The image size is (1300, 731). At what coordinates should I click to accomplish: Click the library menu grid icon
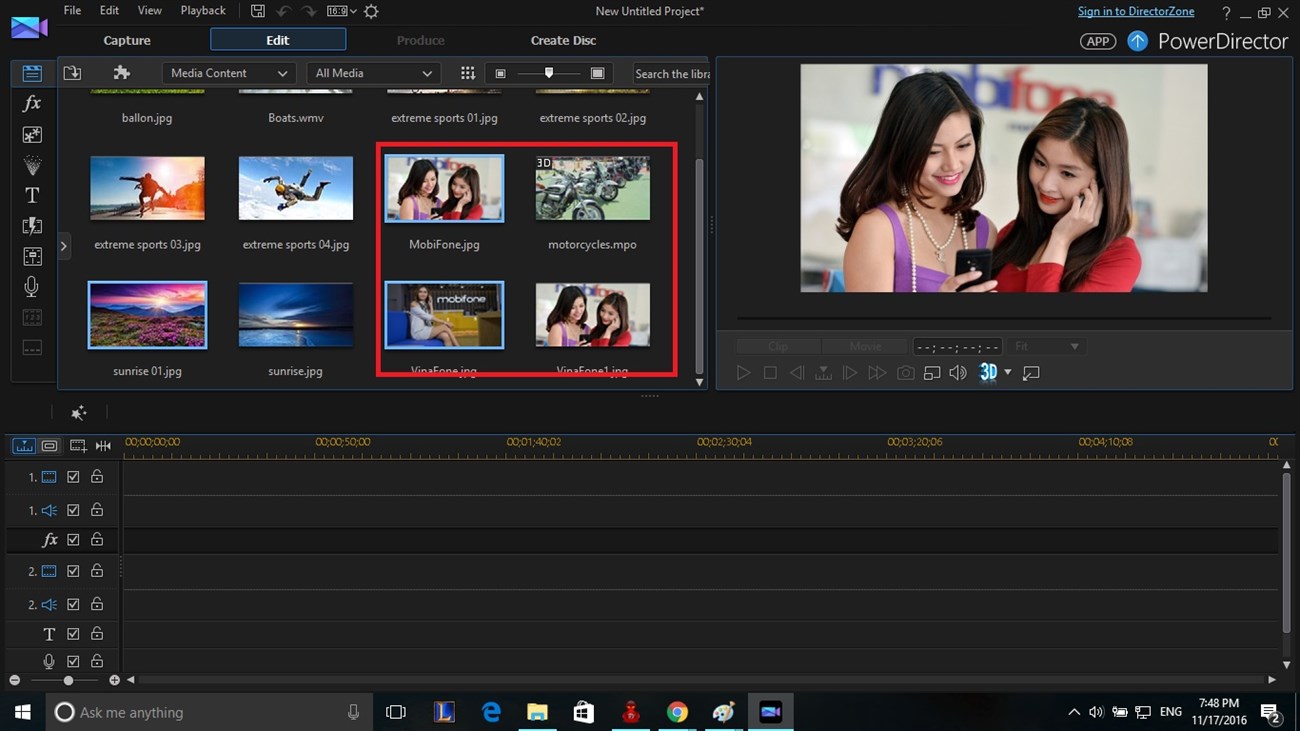tap(467, 73)
